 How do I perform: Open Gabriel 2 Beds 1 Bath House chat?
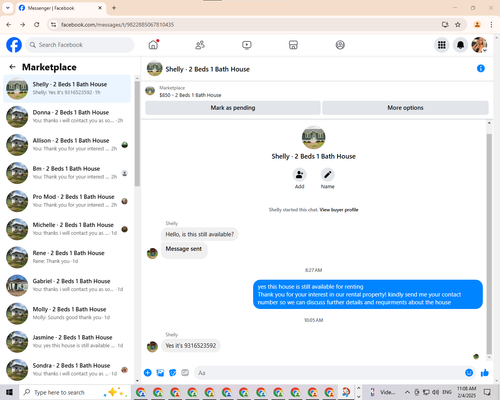67,285
